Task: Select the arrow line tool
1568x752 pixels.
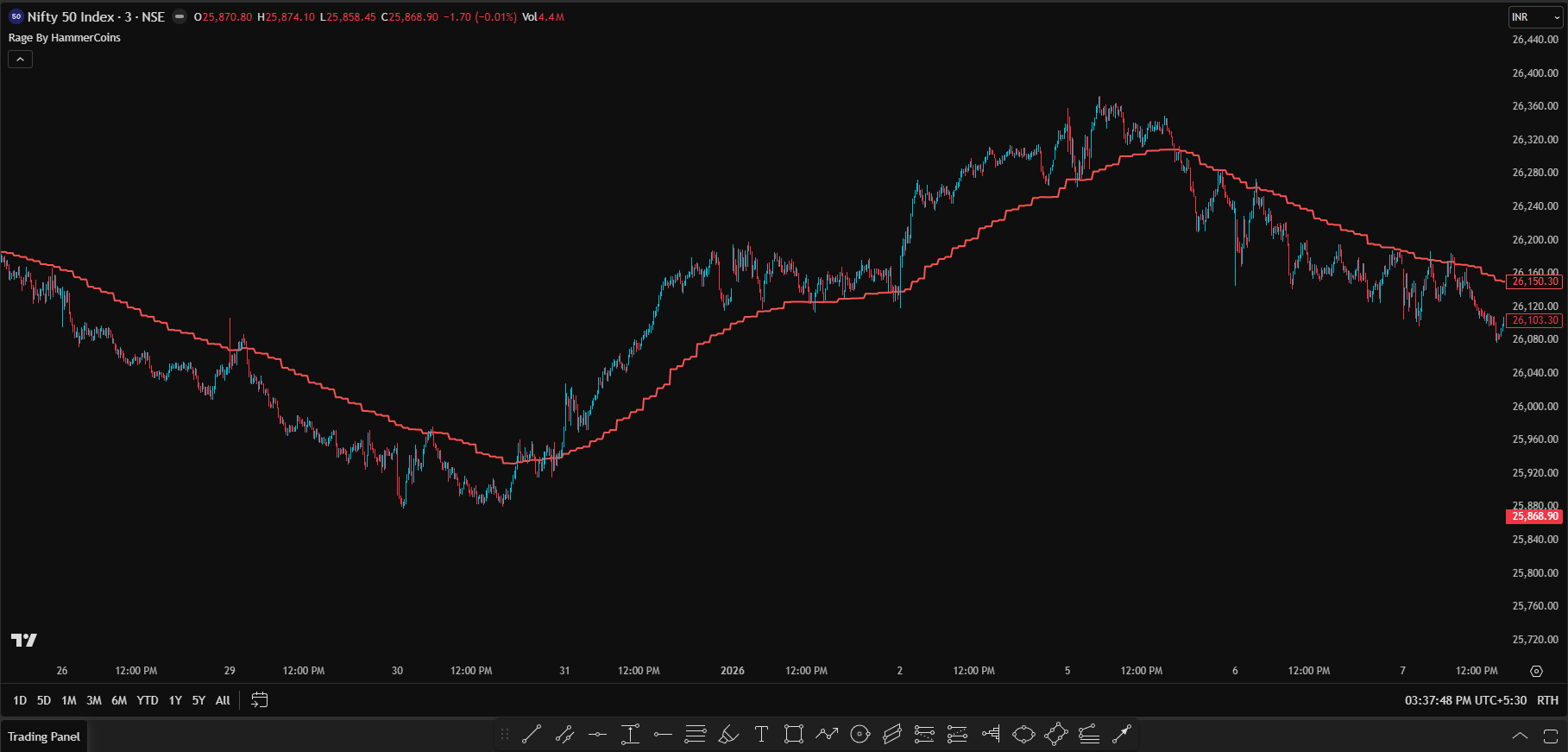Action: [1121, 734]
